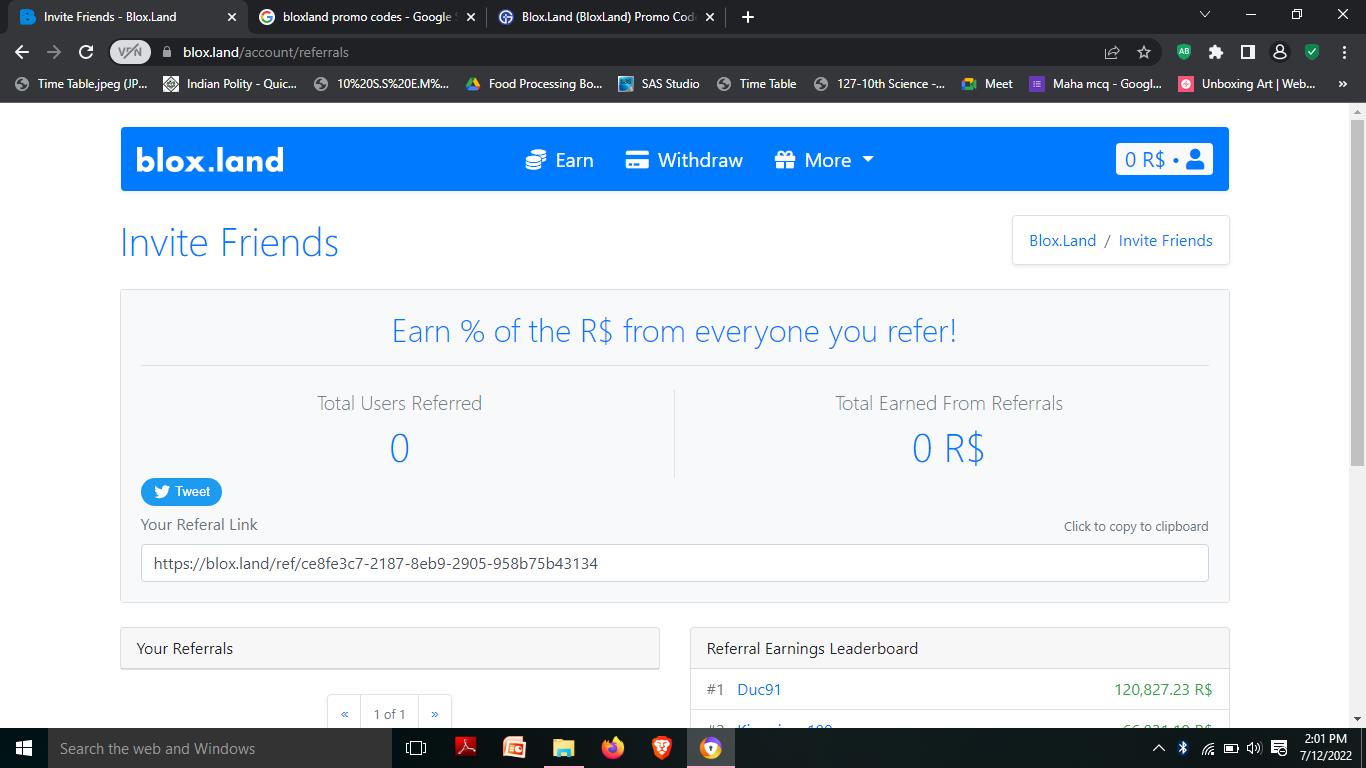The width and height of the screenshot is (1366, 768).
Task: Open Meet bookmark
Action: point(987,84)
